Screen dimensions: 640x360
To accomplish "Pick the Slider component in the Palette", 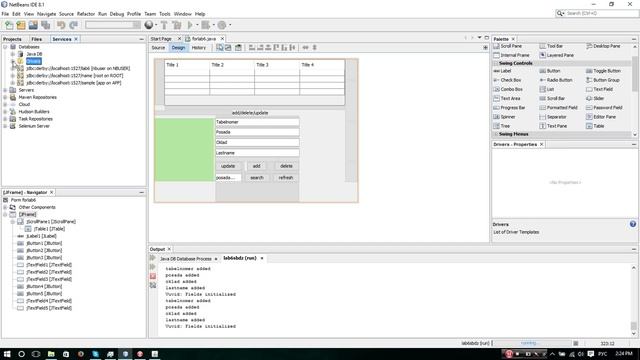I will tap(595, 98).
